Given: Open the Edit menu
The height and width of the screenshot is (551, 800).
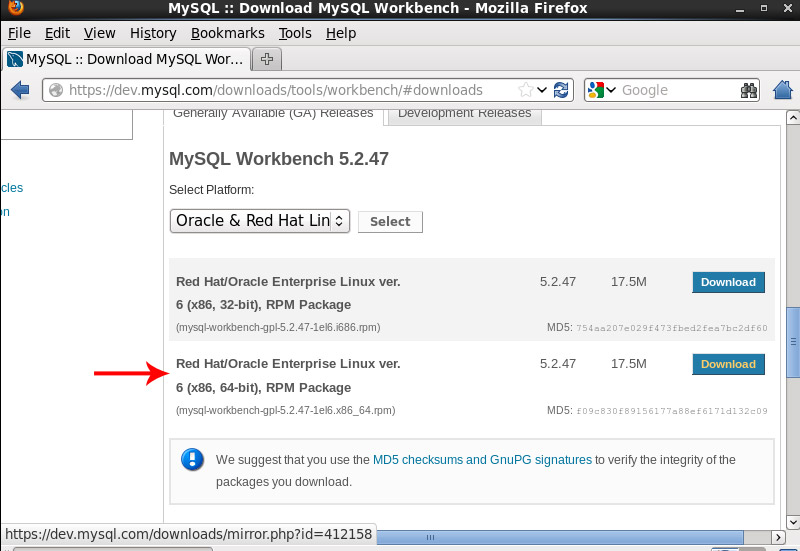Looking at the screenshot, I should pos(57,33).
